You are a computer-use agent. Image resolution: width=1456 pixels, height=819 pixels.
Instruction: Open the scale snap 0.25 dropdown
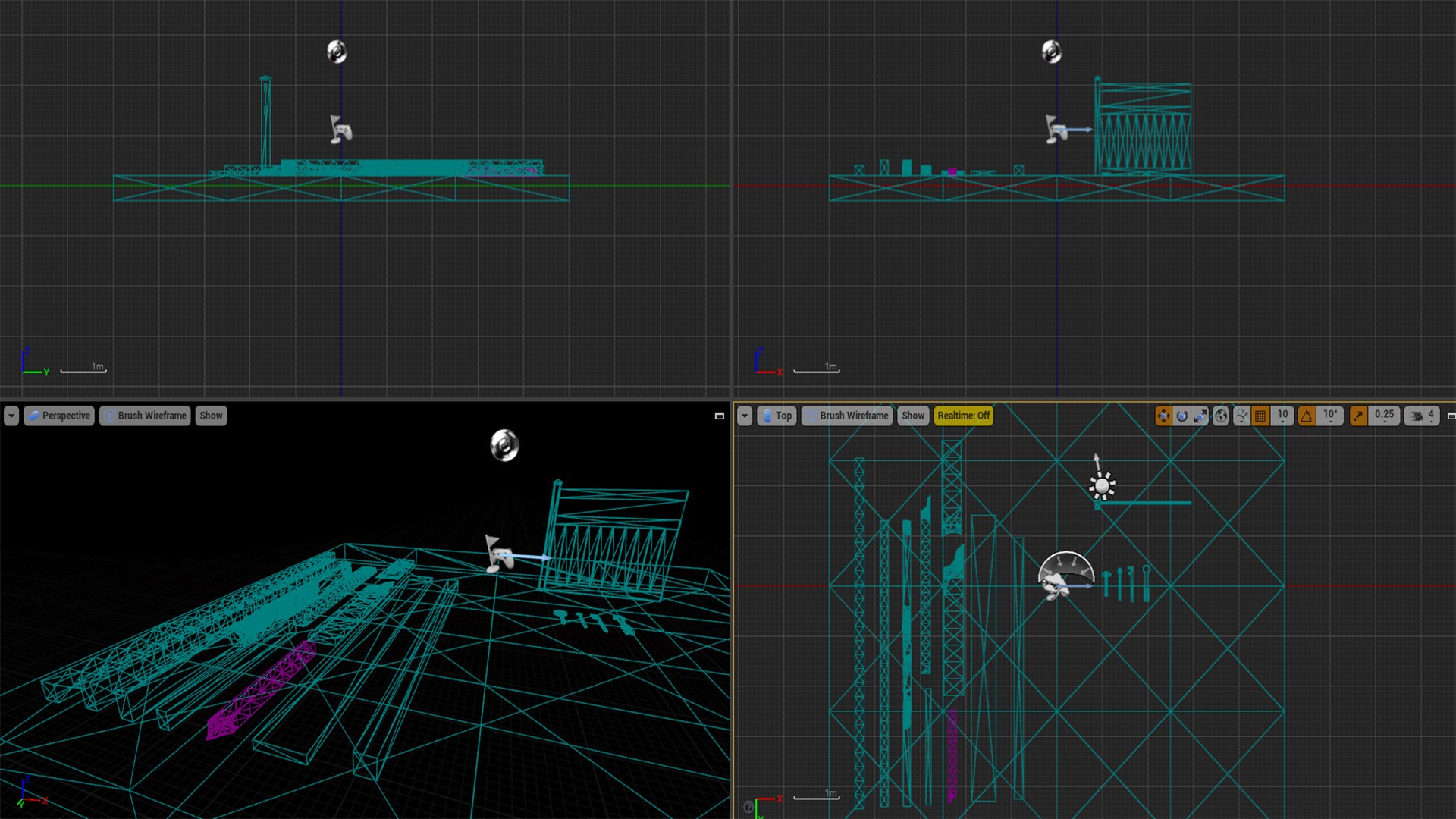pyautogui.click(x=1384, y=416)
